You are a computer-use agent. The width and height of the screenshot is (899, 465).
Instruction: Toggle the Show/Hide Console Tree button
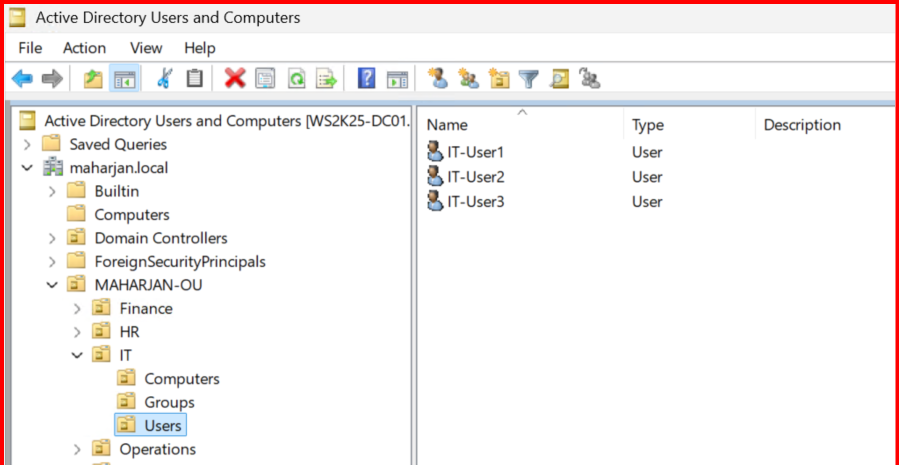tap(124, 79)
